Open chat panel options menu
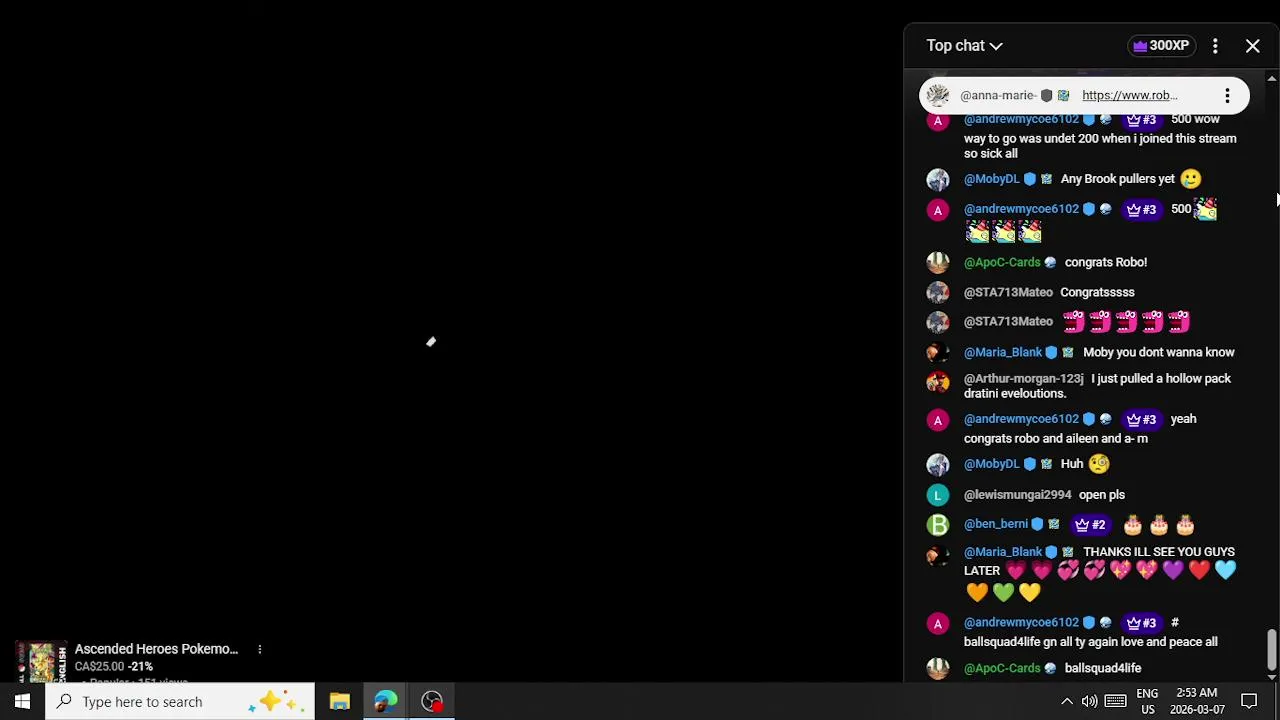 [x=1215, y=46]
